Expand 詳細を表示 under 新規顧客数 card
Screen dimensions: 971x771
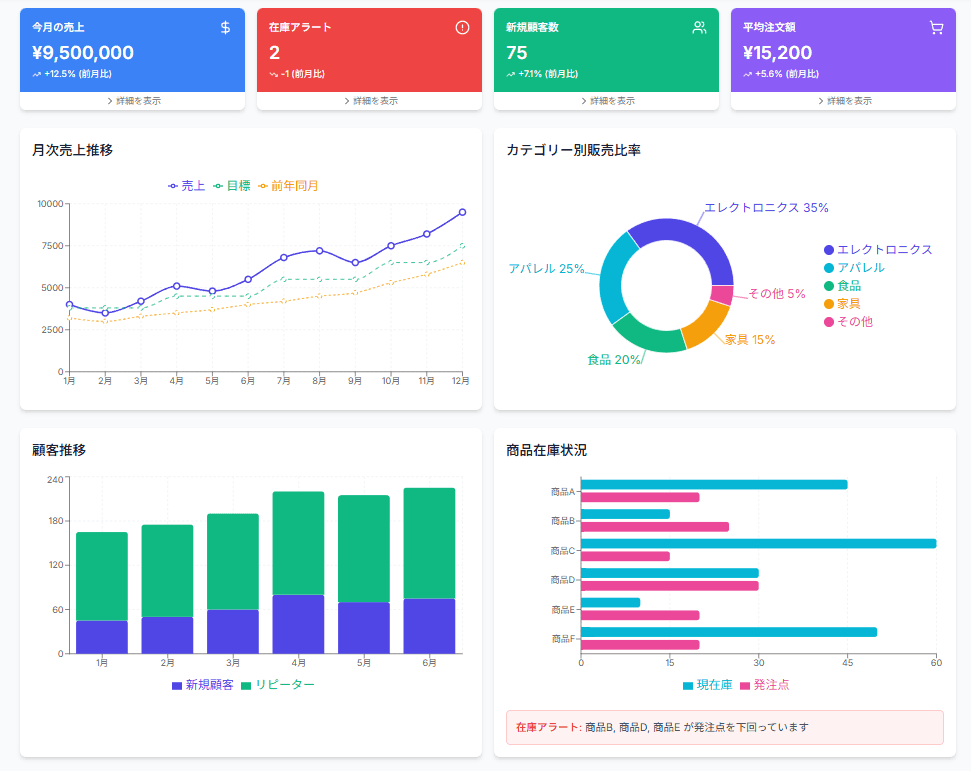tap(606, 101)
